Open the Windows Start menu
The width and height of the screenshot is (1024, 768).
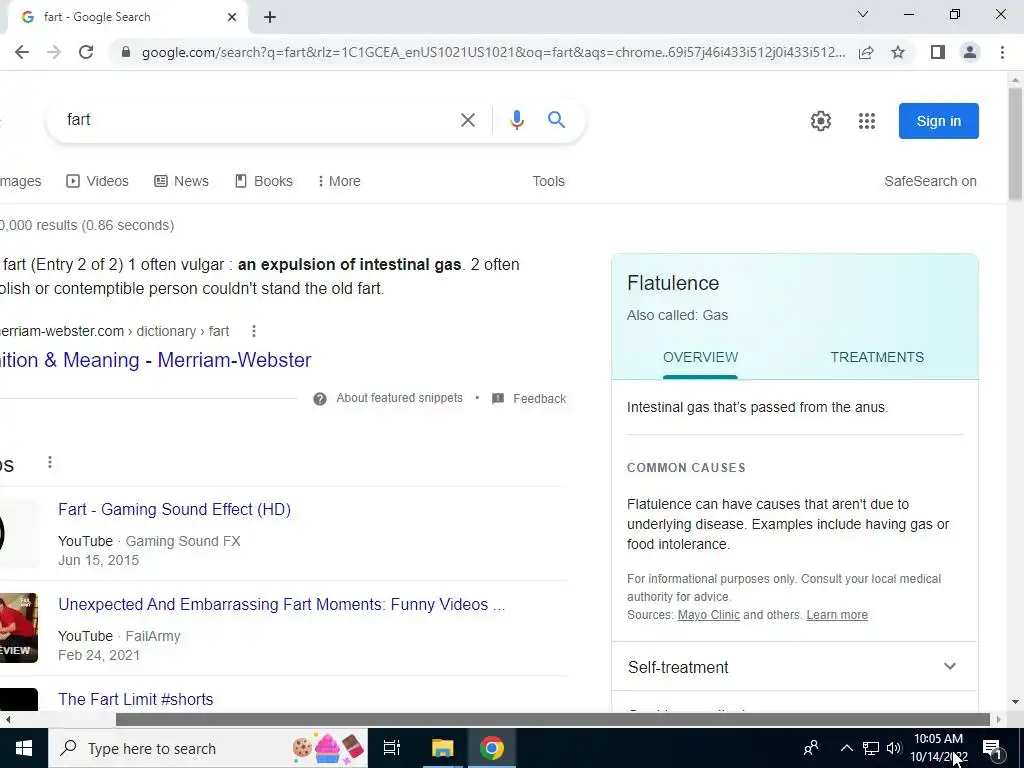point(24,748)
